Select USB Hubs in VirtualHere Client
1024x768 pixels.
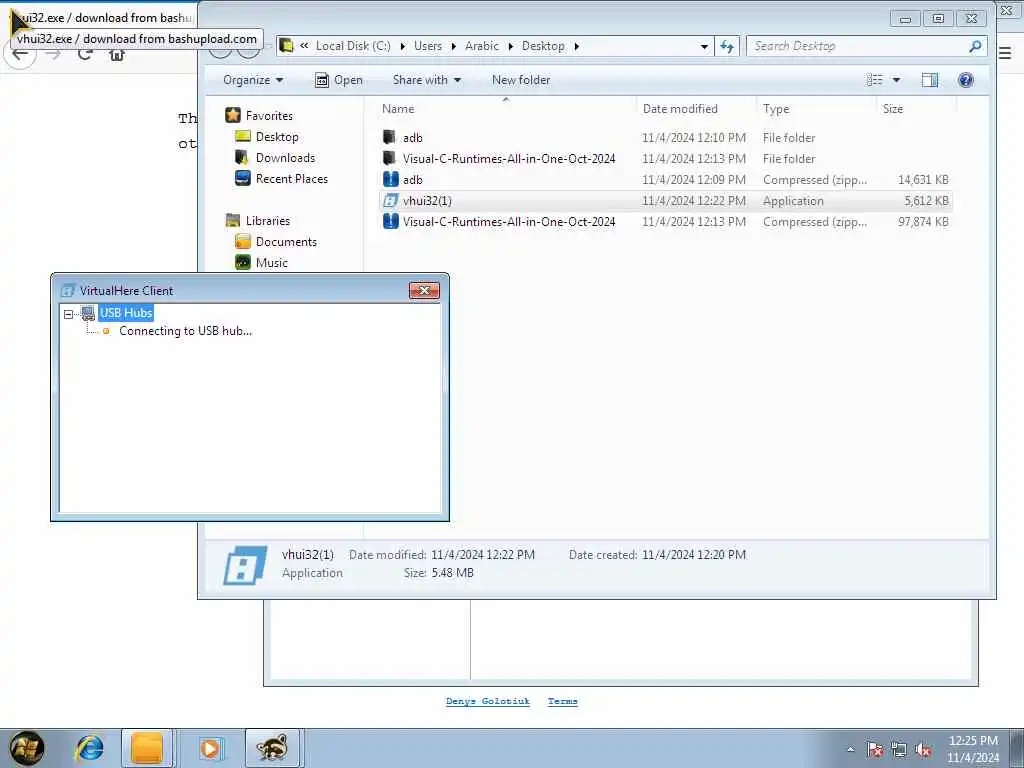[126, 313]
